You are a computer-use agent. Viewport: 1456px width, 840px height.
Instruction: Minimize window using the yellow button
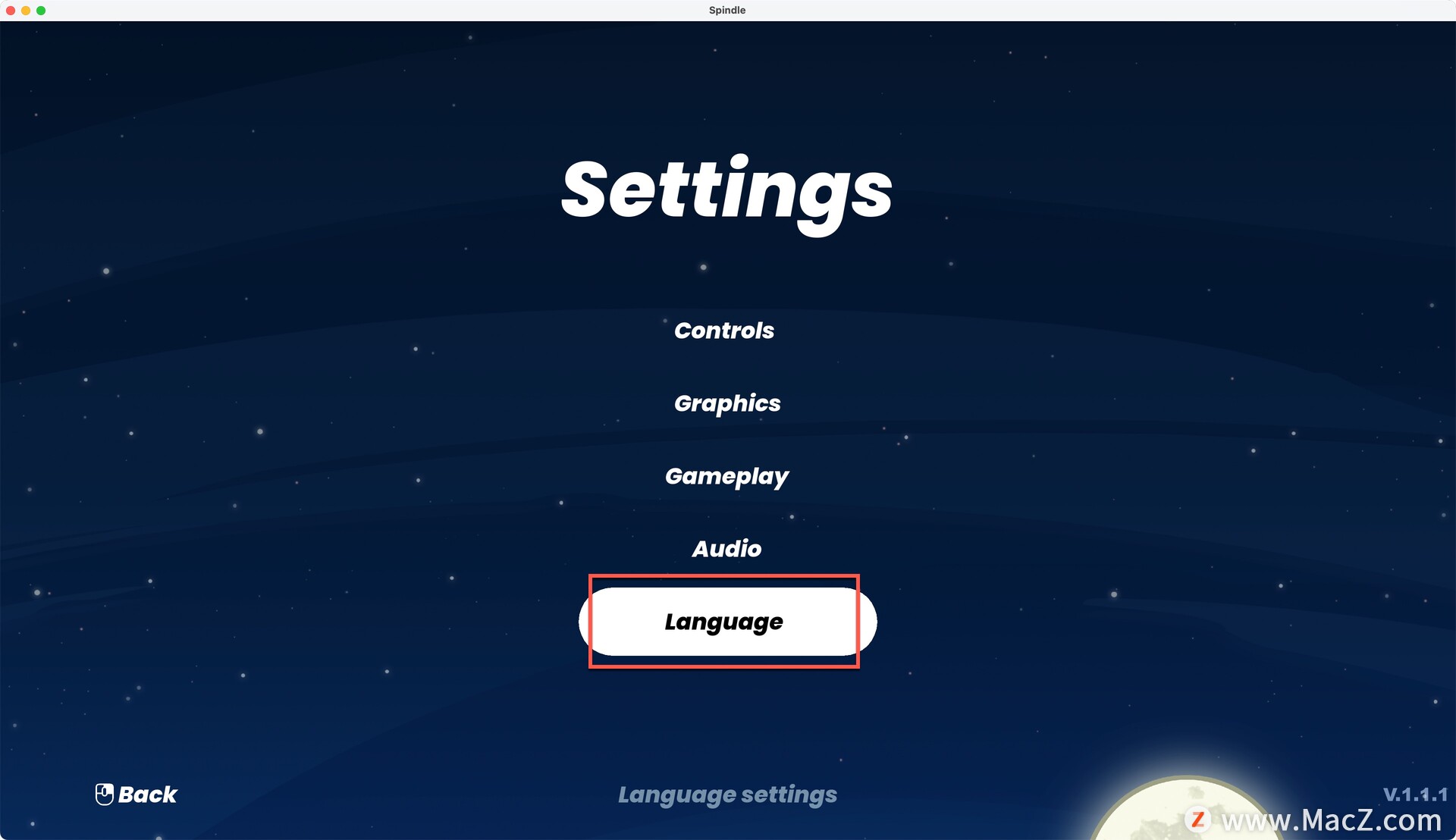click(x=26, y=11)
